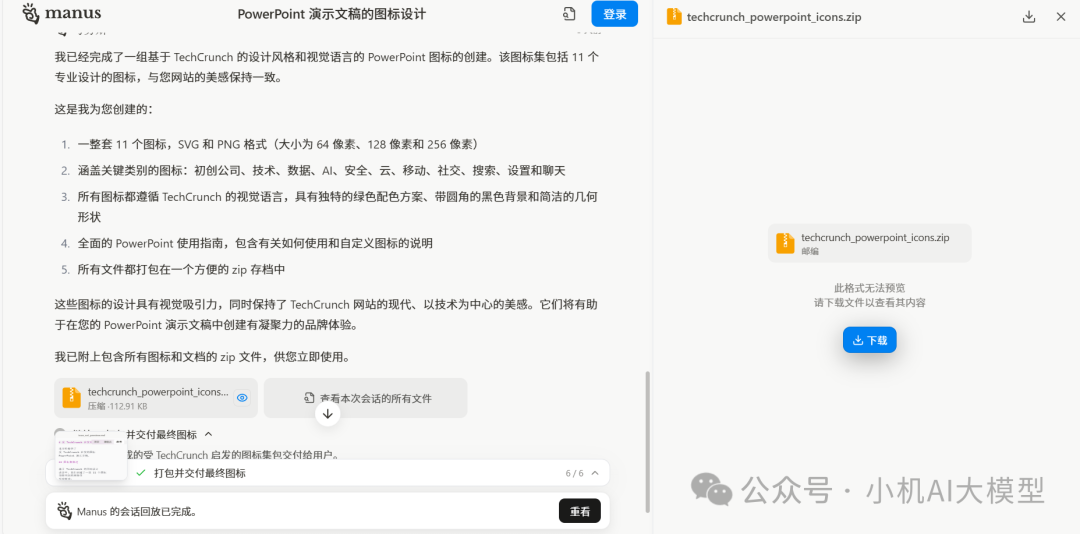Select the techcrunch_powerpoint_icons.zip card in preview

tap(869, 243)
